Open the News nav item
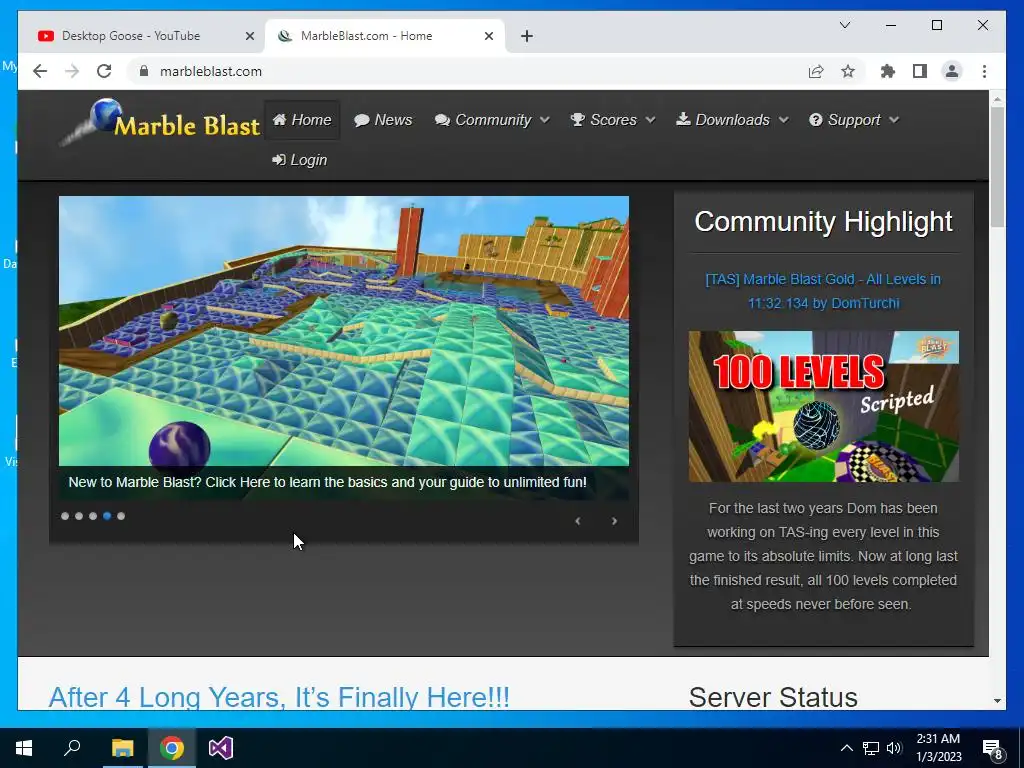The width and height of the screenshot is (1024, 768). pyautogui.click(x=383, y=120)
